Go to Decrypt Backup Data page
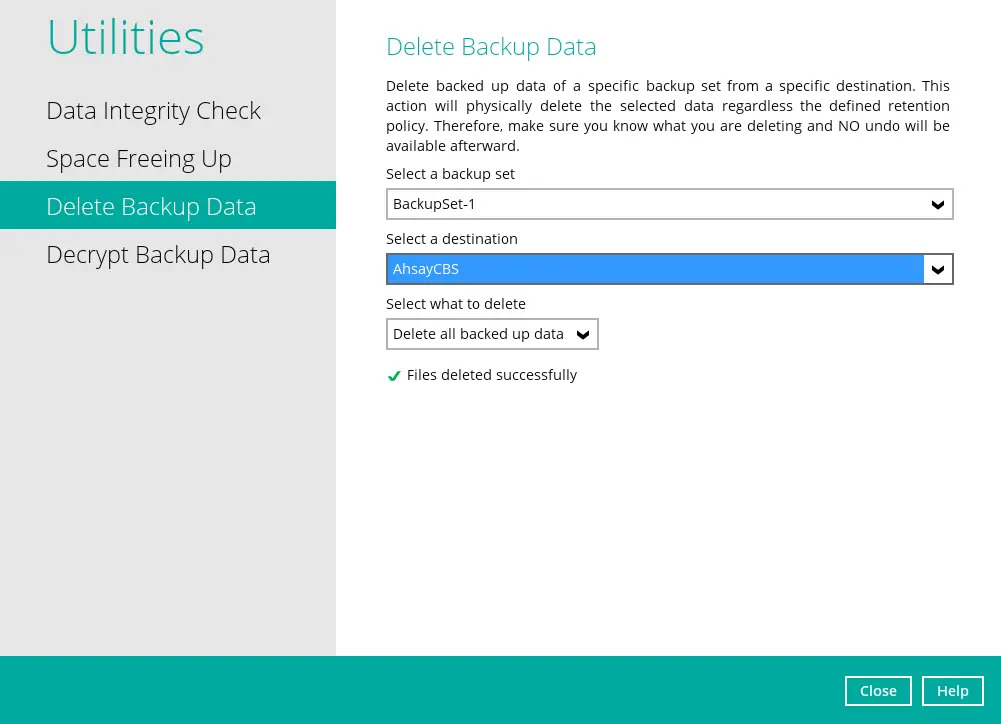 pos(158,255)
